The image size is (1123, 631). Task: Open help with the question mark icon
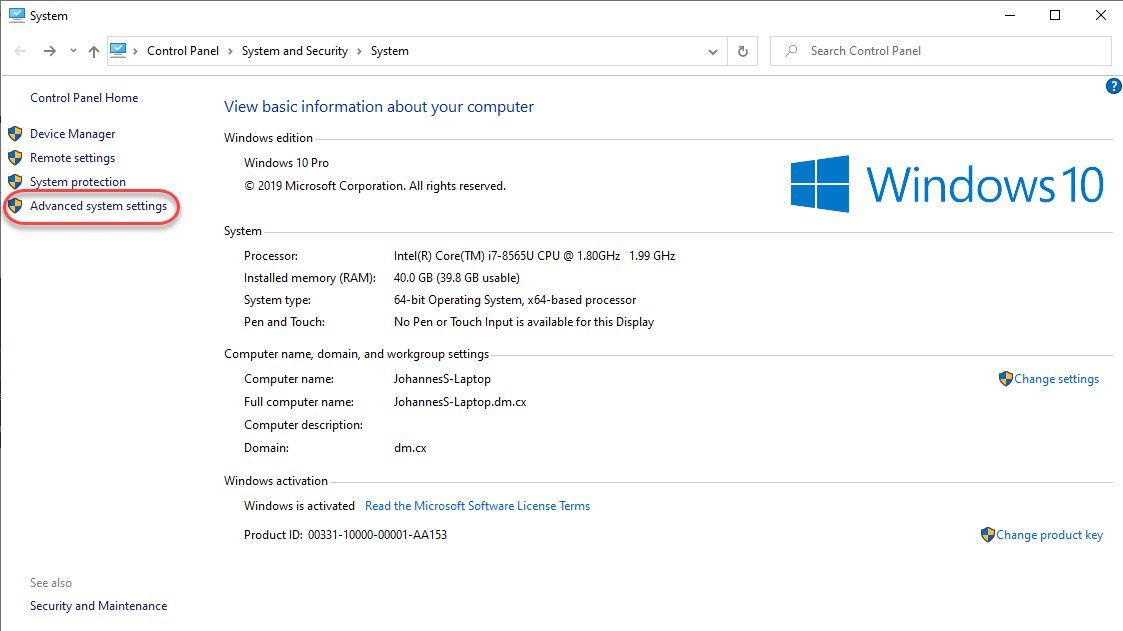point(1113,86)
